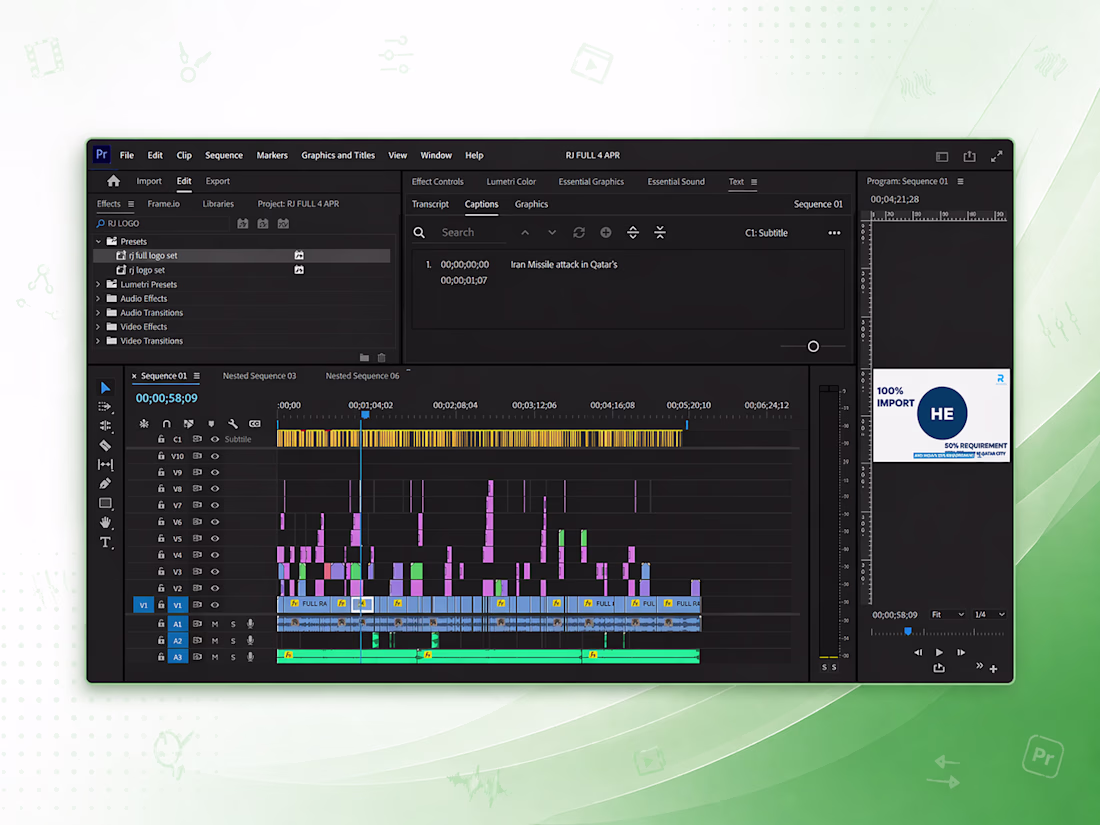The image size is (1100, 825).
Task: Select the Type tool
Action: tap(105, 542)
